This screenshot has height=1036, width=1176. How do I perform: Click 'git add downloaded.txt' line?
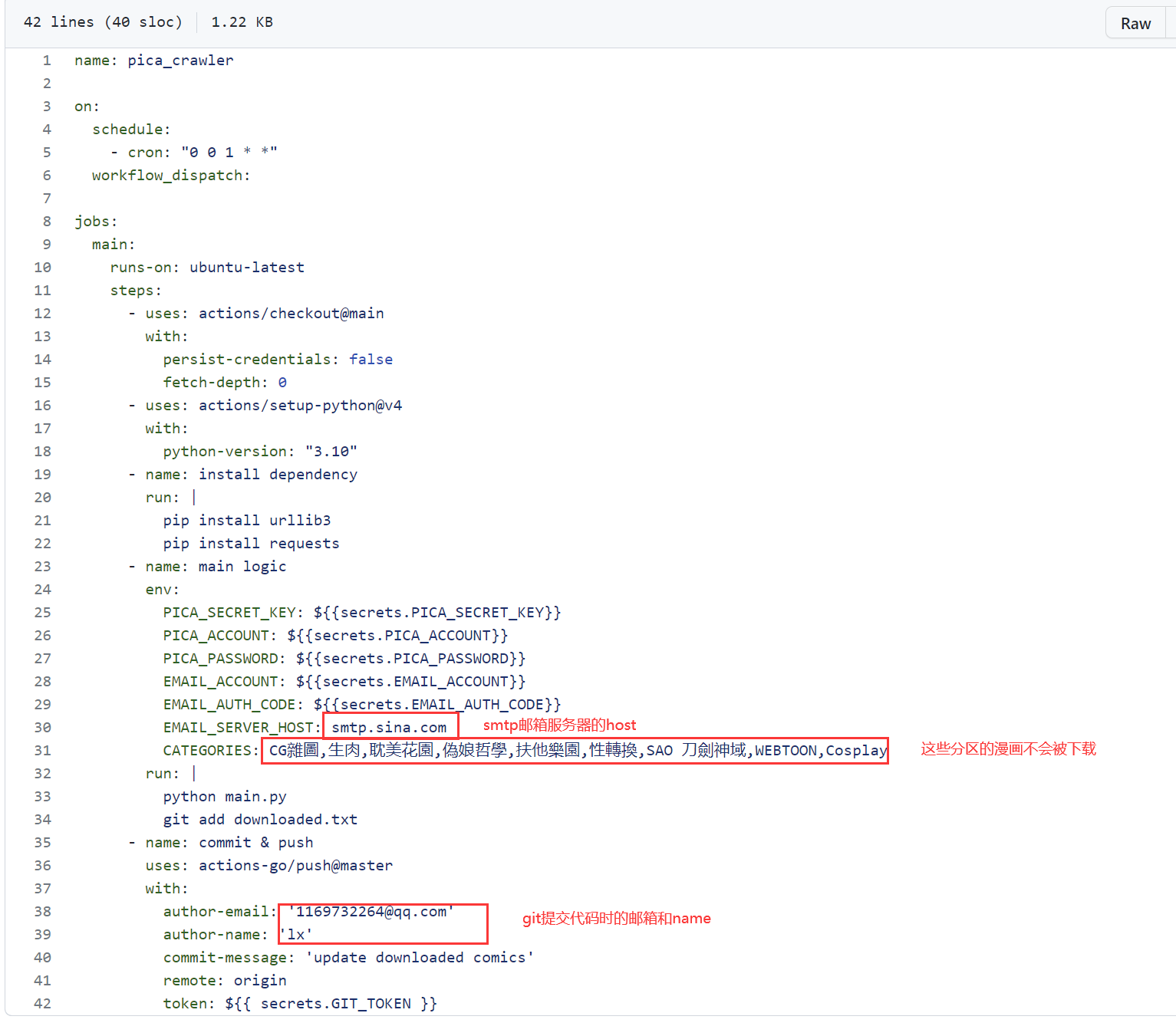coord(260,820)
